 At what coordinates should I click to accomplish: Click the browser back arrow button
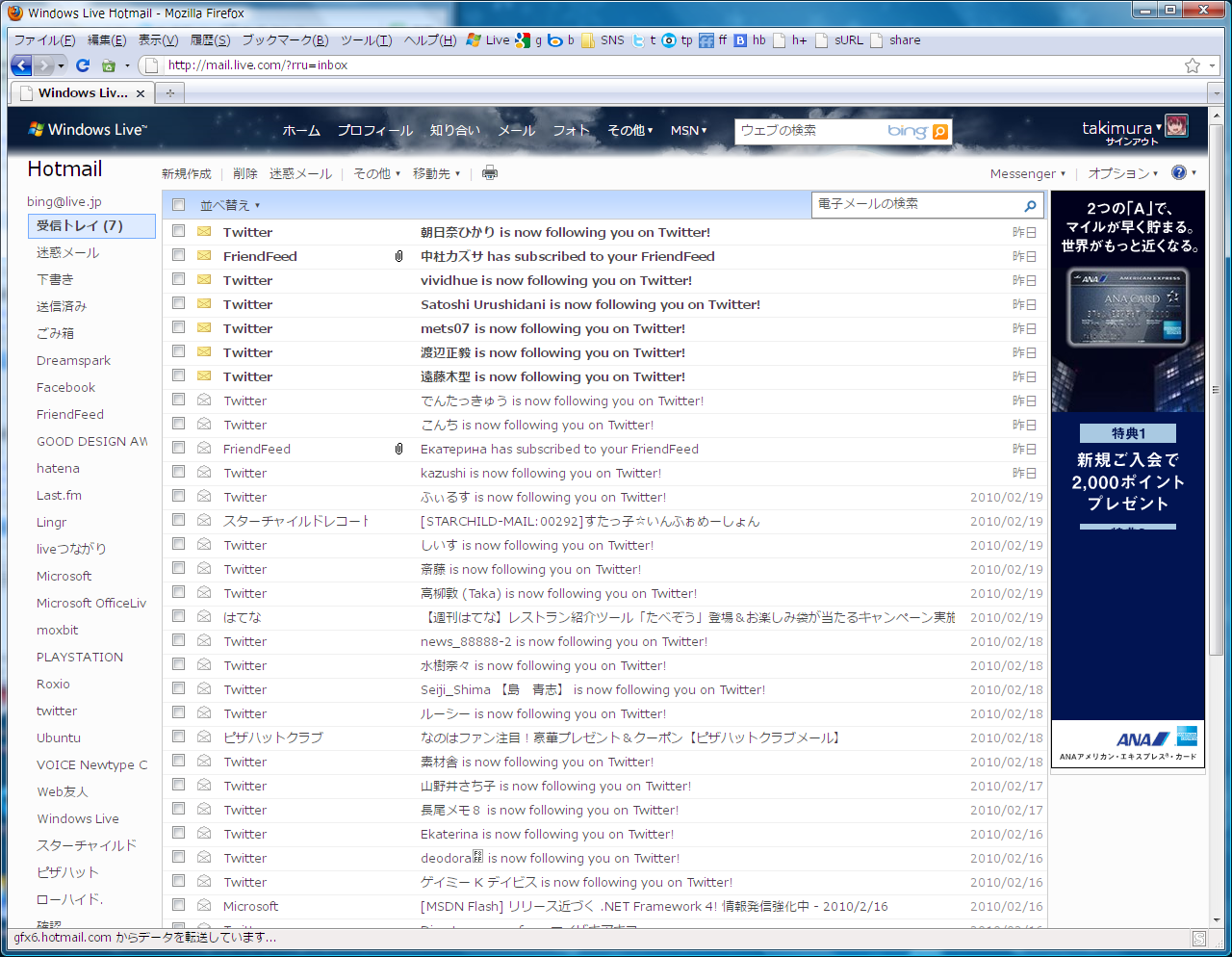(21, 65)
